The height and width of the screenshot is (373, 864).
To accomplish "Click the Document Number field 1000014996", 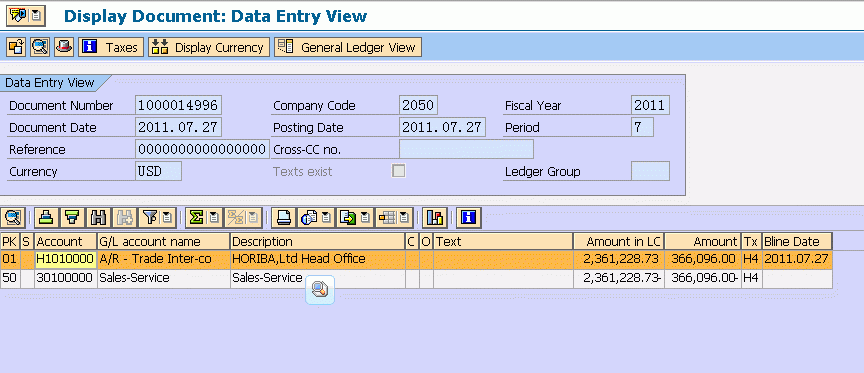I will point(179,105).
